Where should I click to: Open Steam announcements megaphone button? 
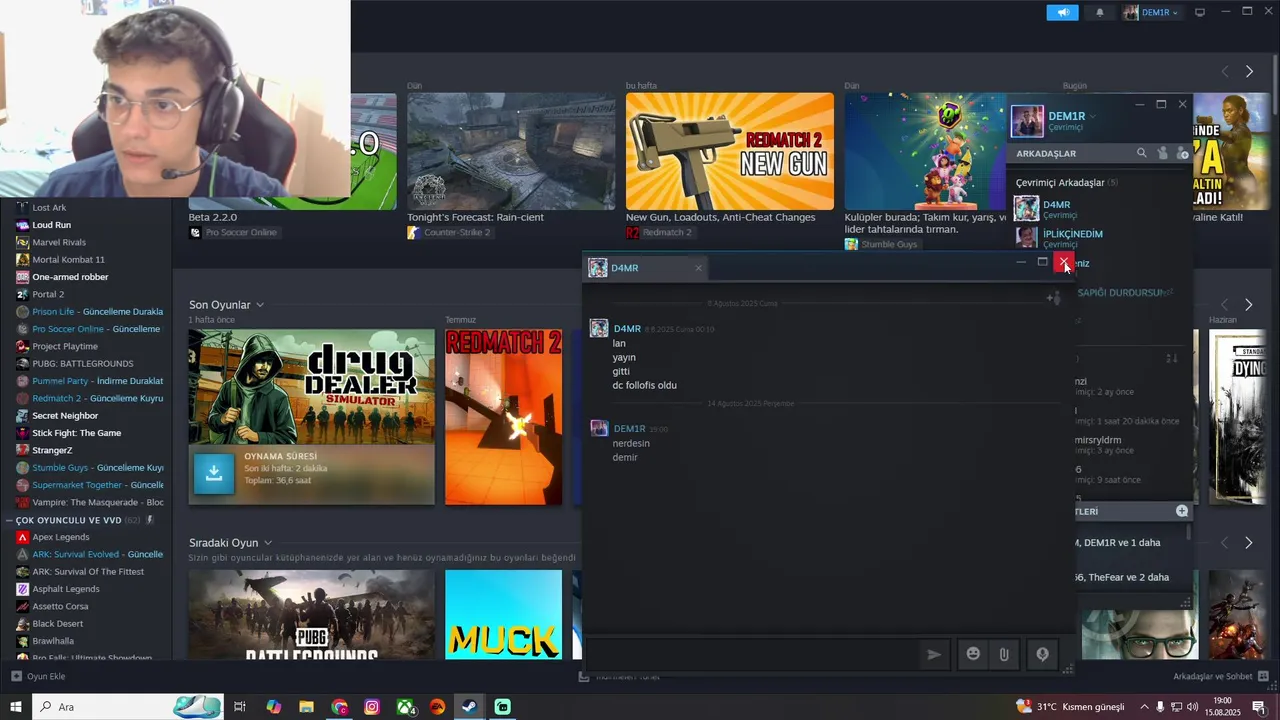[1062, 12]
